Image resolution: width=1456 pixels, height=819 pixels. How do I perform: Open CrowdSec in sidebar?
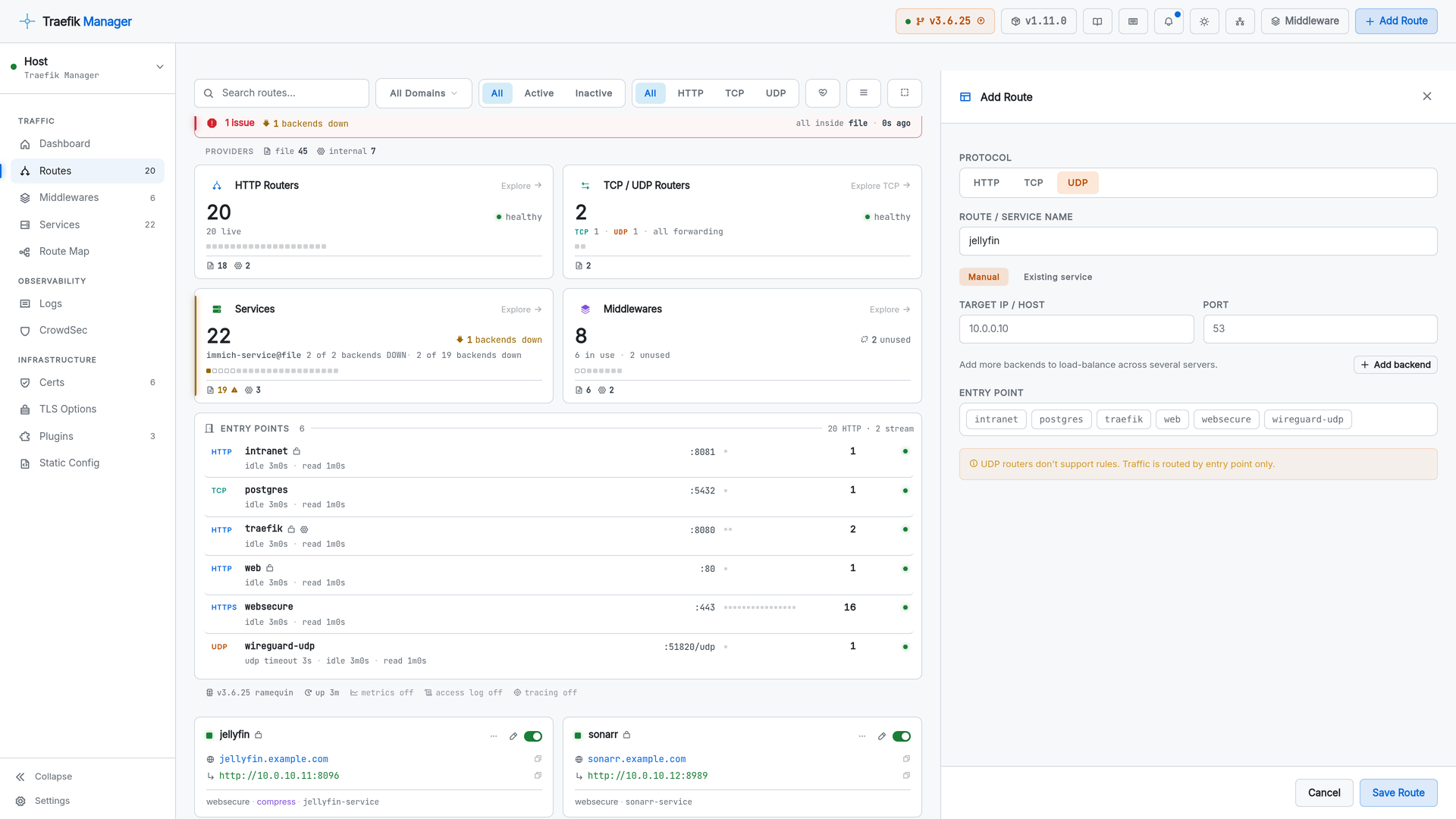[87, 330]
